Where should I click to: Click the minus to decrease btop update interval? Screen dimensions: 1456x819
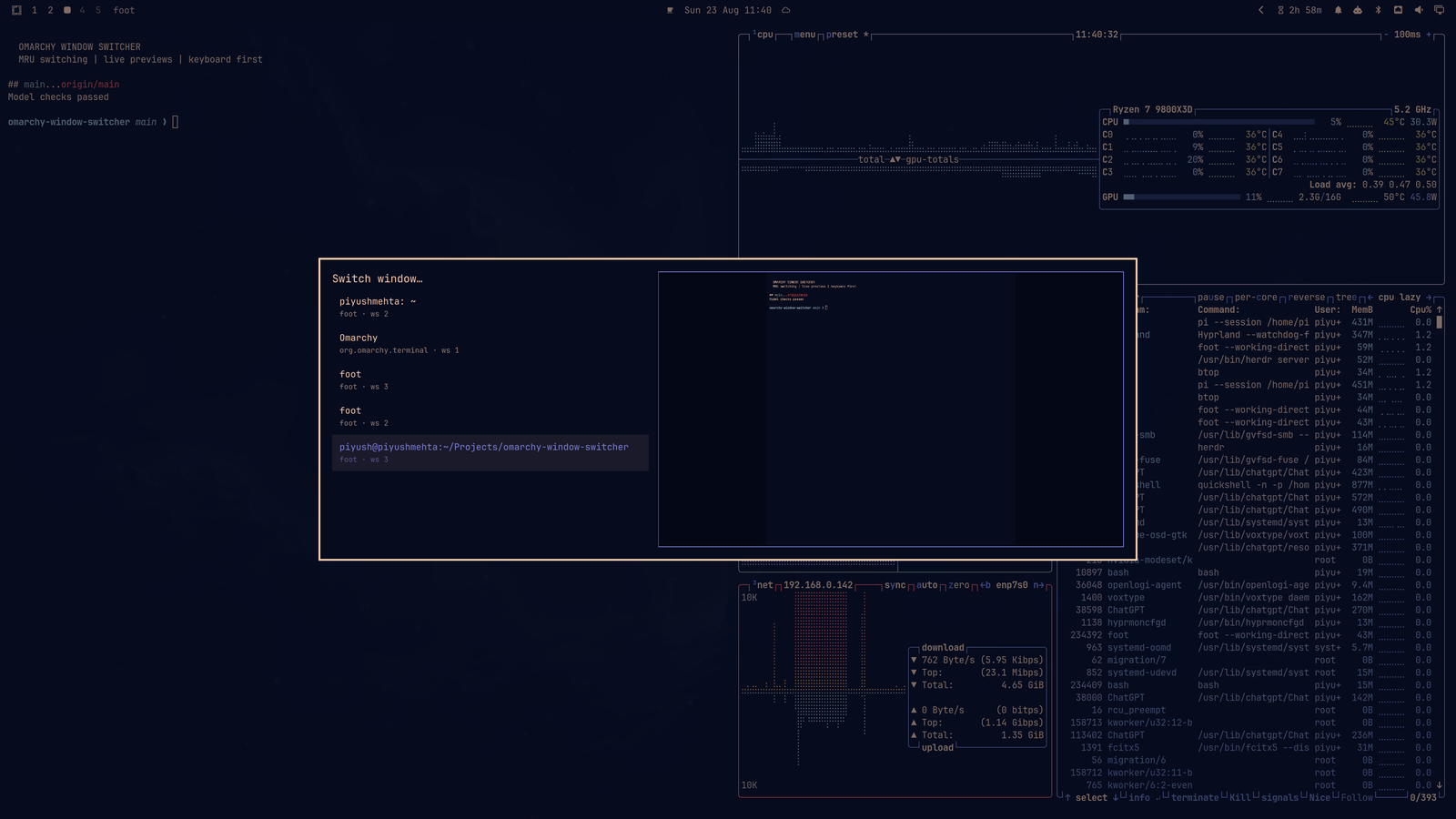click(1385, 35)
